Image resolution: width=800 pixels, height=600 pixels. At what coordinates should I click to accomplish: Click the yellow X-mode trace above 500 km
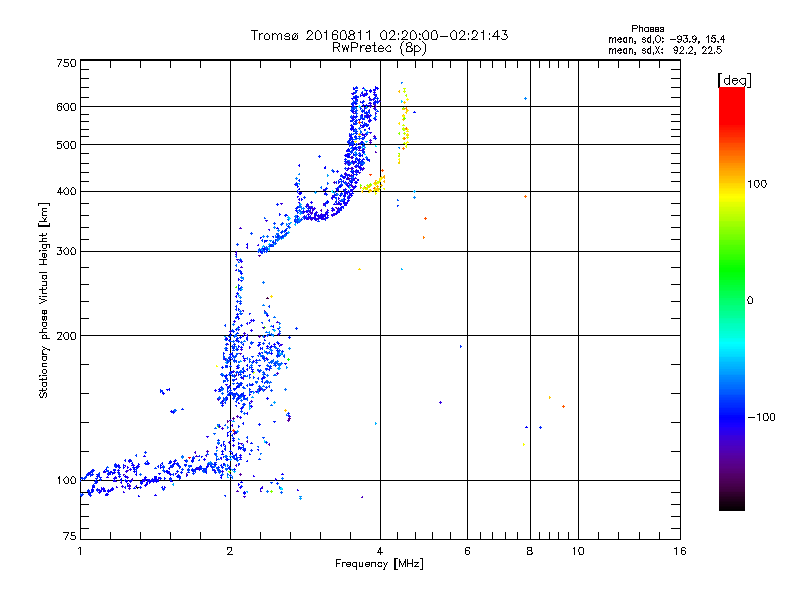click(403, 125)
